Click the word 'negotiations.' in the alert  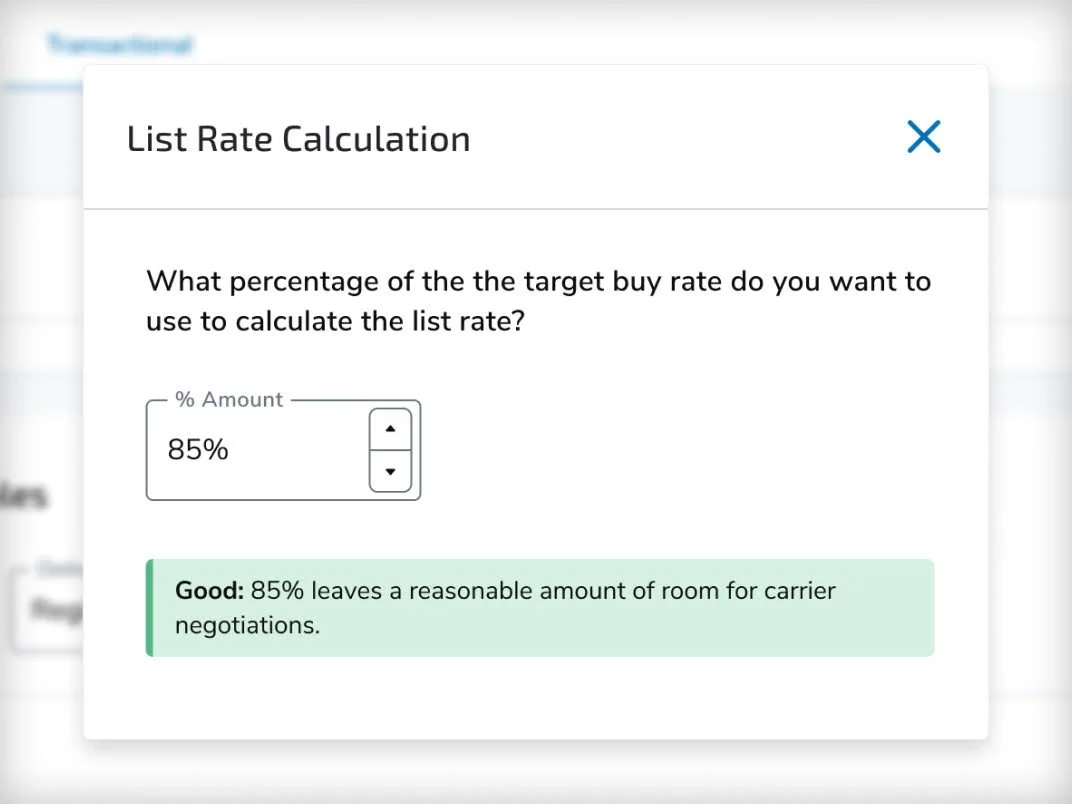247,626
